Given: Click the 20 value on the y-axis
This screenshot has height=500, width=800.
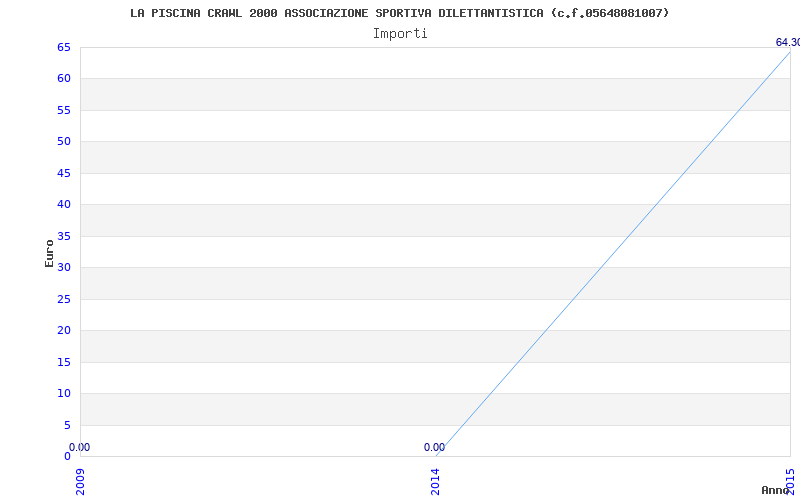Looking at the screenshot, I should pos(64,331).
